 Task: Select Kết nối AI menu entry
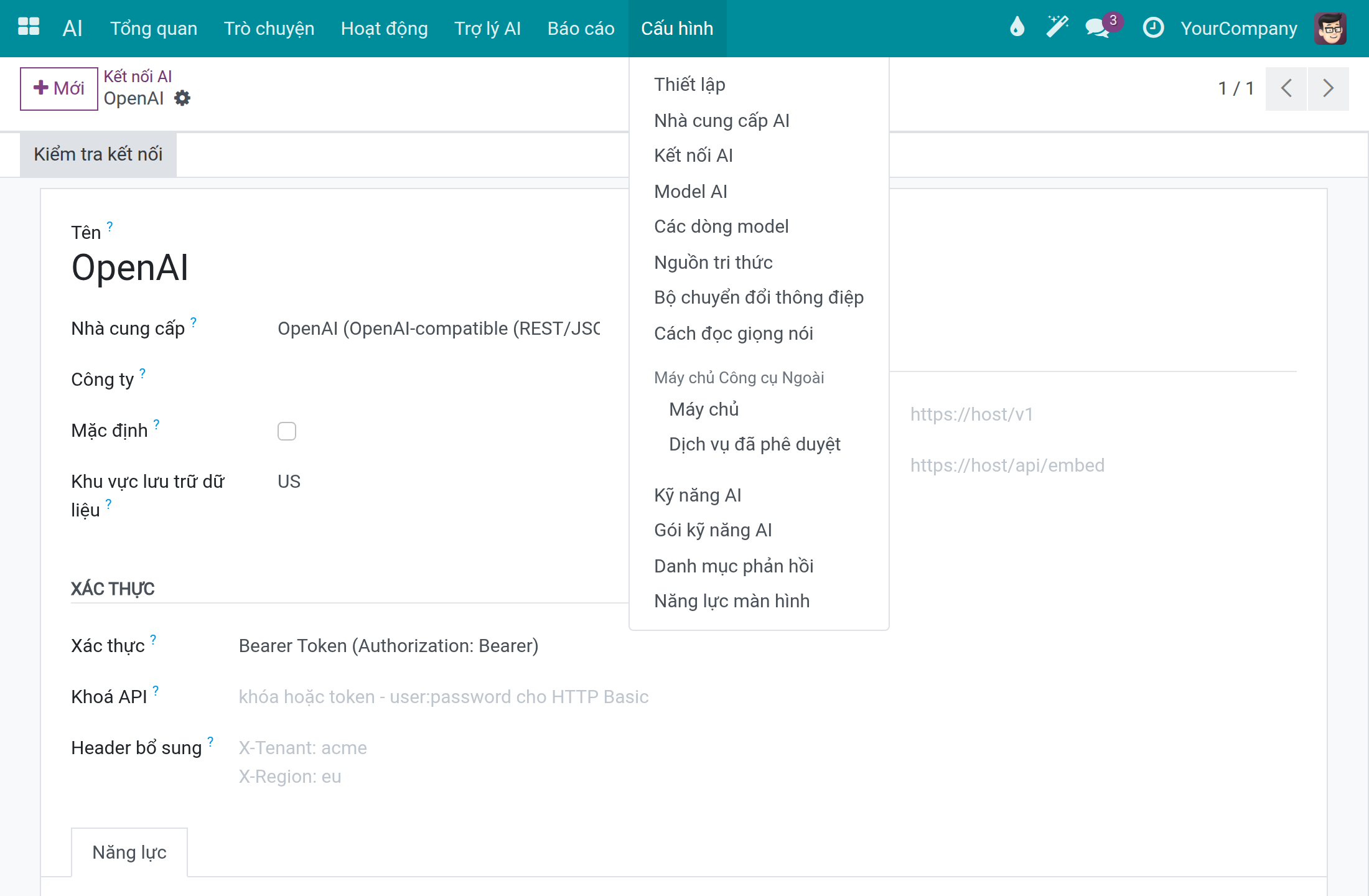(759, 156)
